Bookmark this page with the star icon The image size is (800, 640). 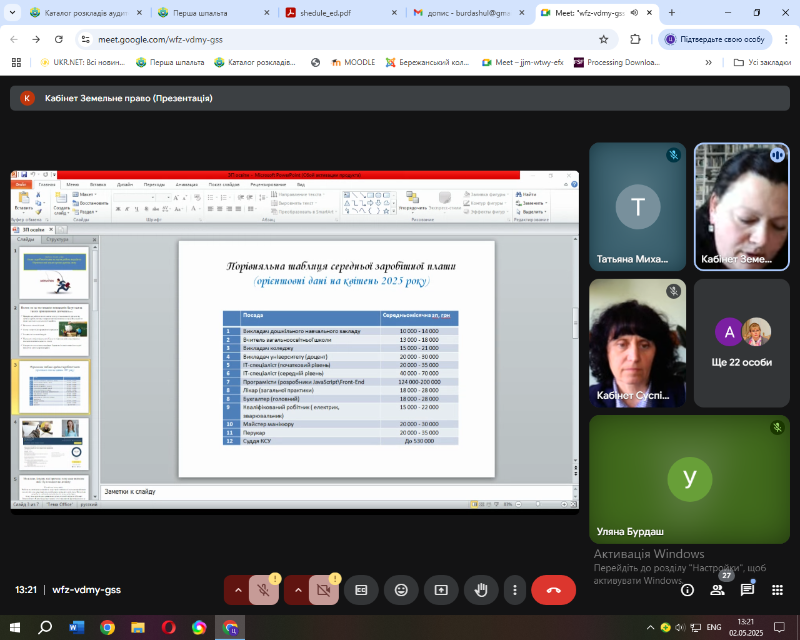[603, 39]
